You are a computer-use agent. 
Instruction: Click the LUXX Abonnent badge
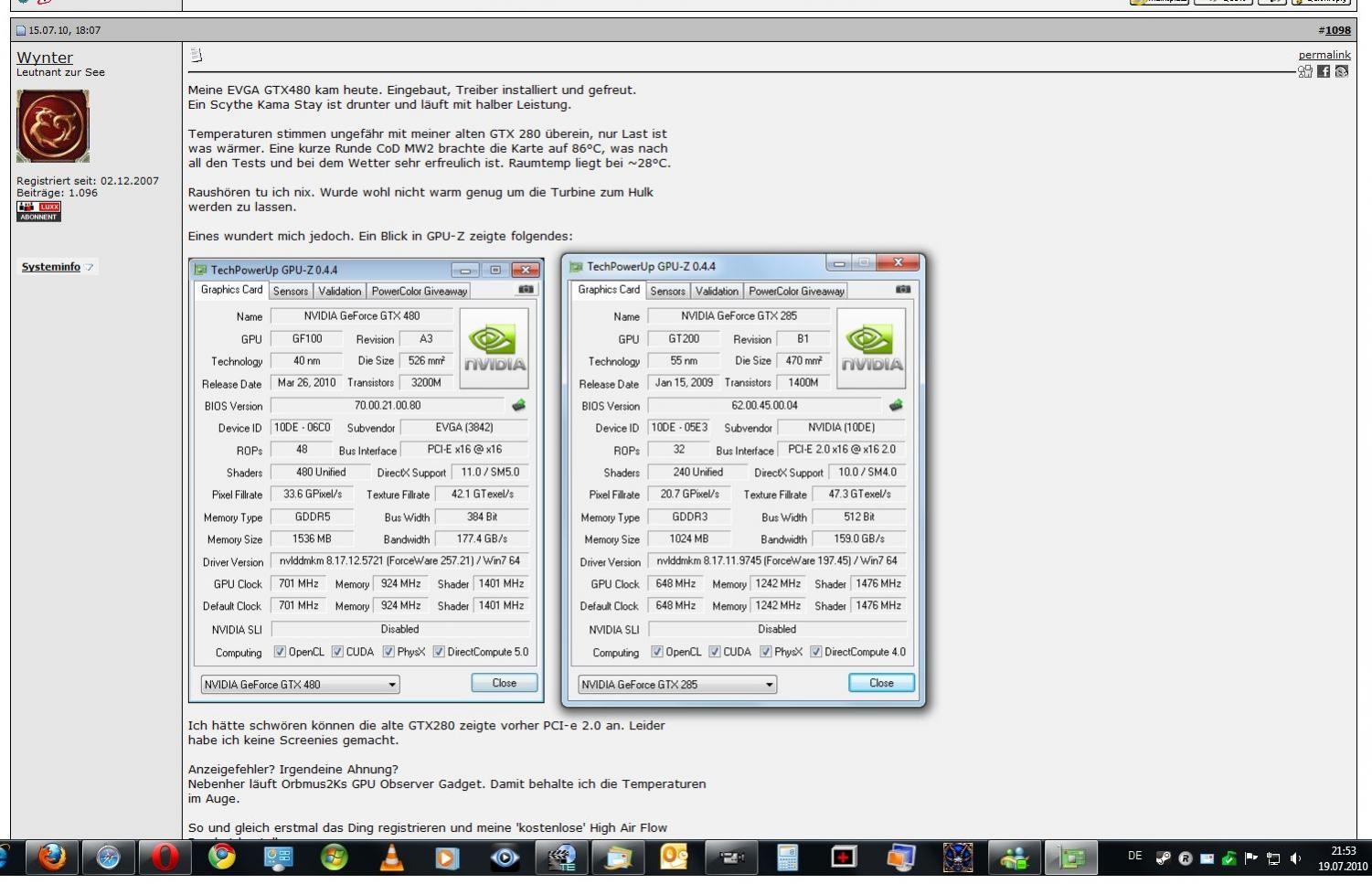(x=38, y=211)
